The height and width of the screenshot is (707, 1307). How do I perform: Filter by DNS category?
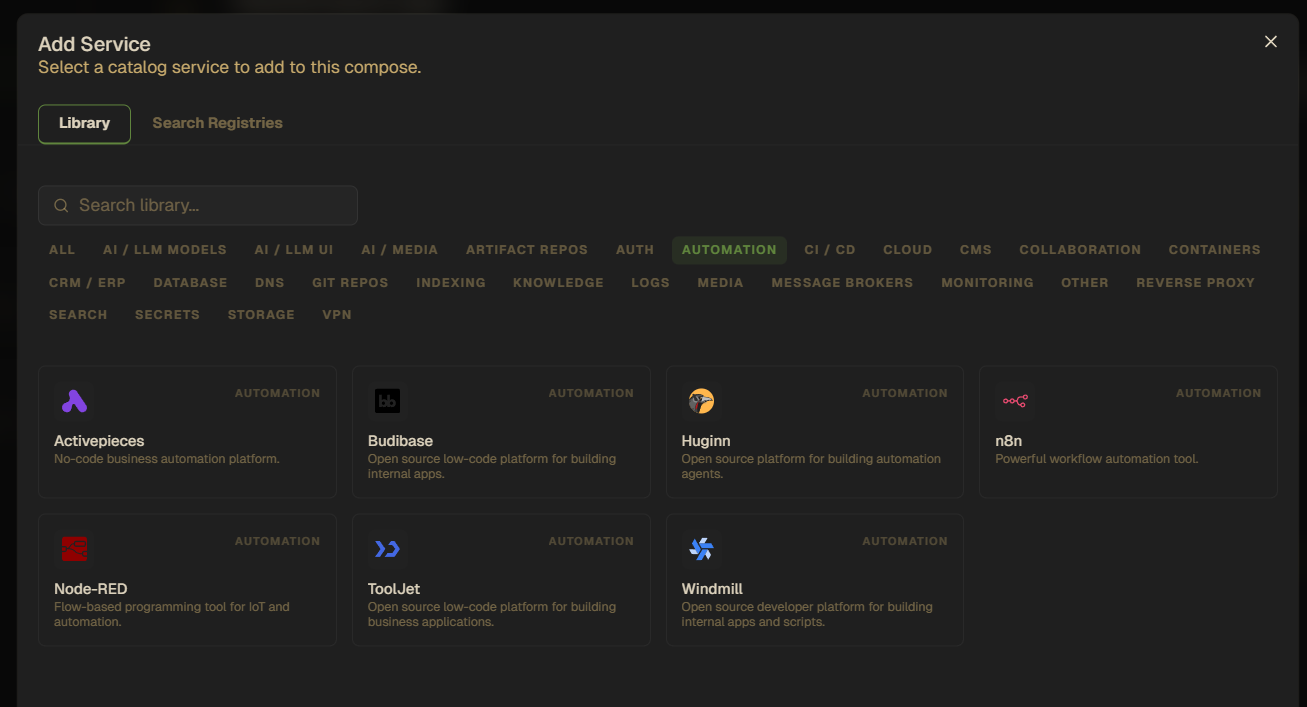270,283
